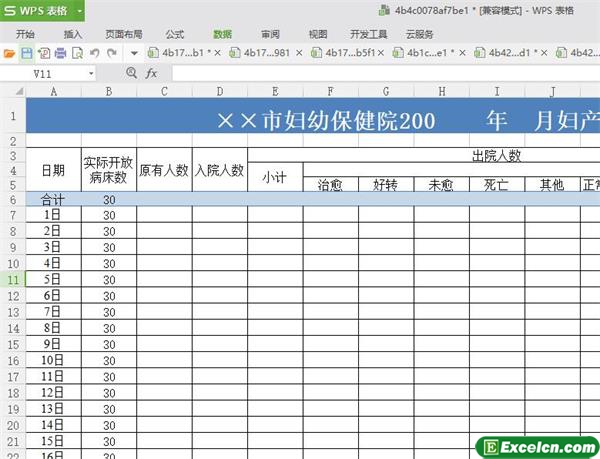This screenshot has height=459, width=600.
Task: Click the 日期 header cell
Action: pyautogui.click(x=54, y=169)
